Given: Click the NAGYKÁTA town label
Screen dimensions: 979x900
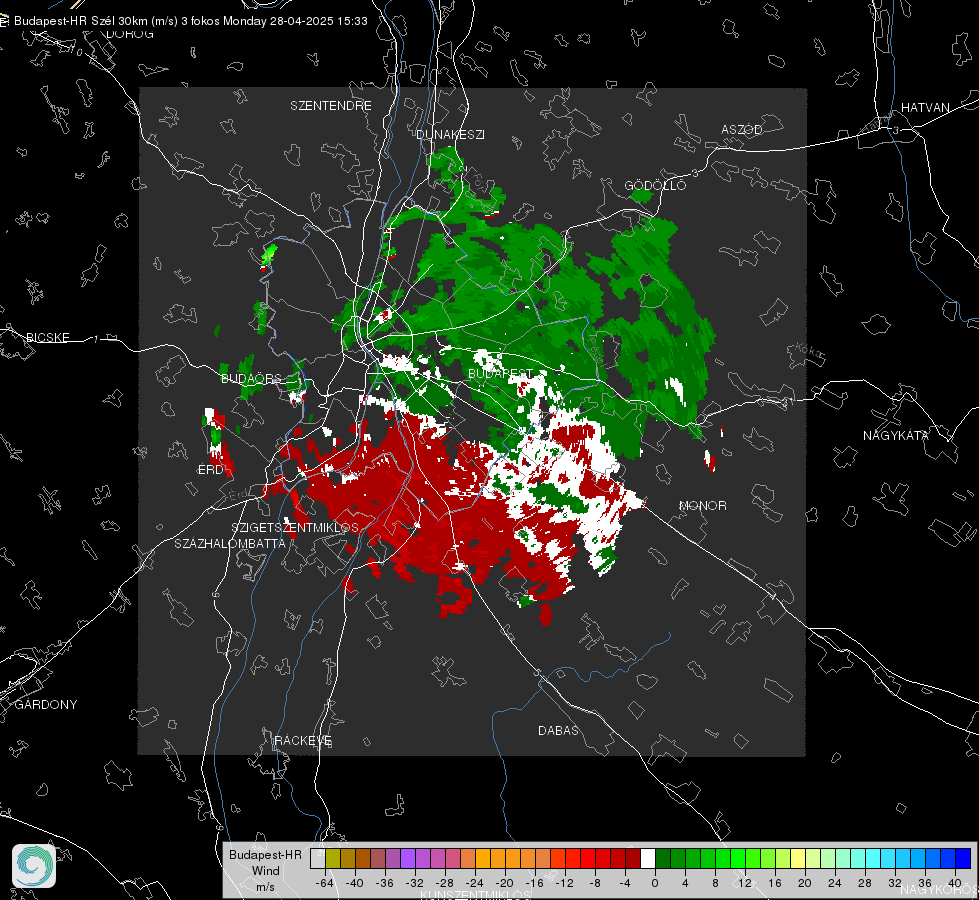Looking at the screenshot, I should tap(896, 435).
